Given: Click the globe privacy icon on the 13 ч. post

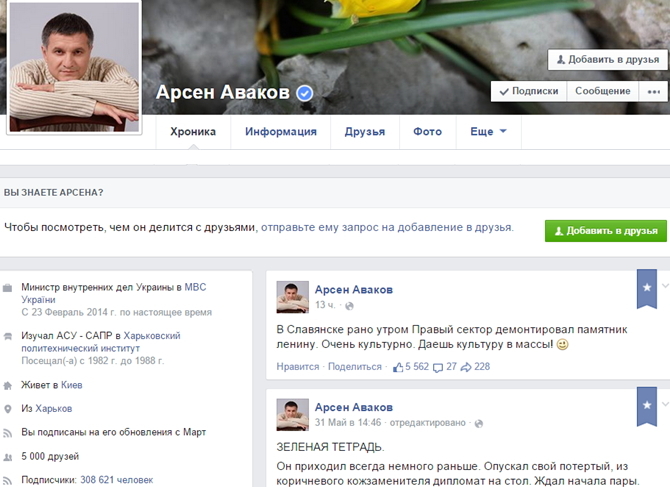Looking at the screenshot, I should pyautogui.click(x=349, y=306).
